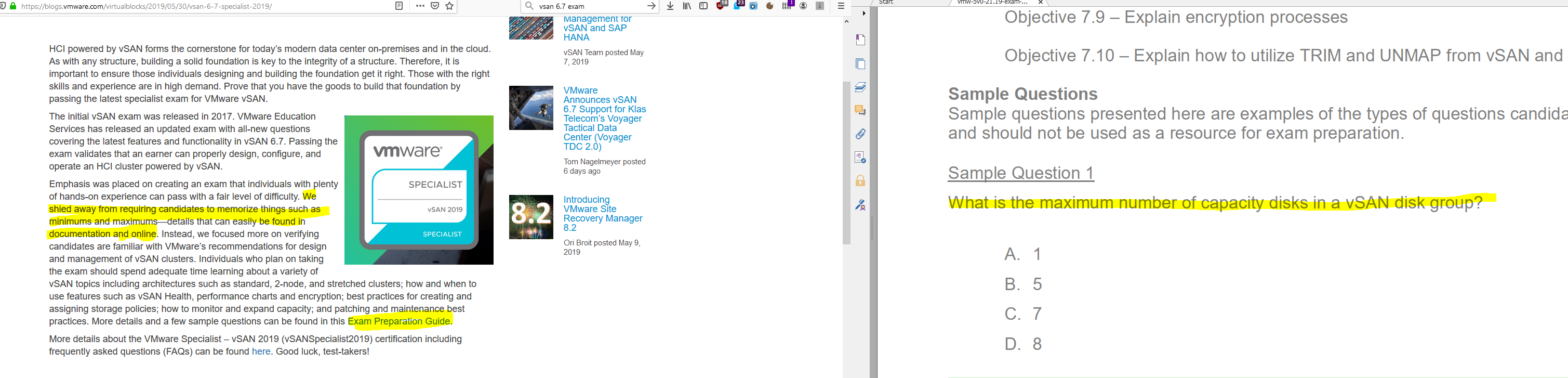Screen dimensions: 1568x378
Task: Open the PDF Security padlock icon
Action: (x=860, y=181)
